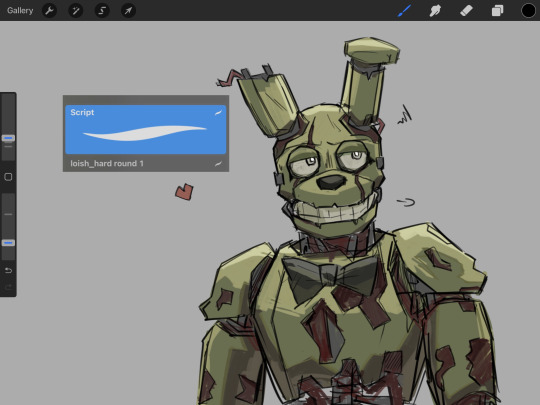540x405 pixels.
Task: Activate the Selection S tool
Action: pos(102,11)
